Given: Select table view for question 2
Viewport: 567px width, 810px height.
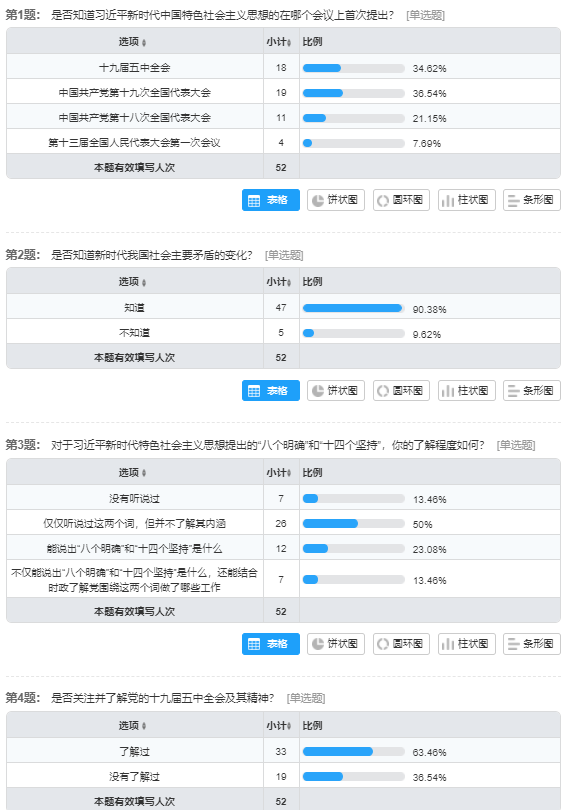Looking at the screenshot, I should pyautogui.click(x=271, y=391).
